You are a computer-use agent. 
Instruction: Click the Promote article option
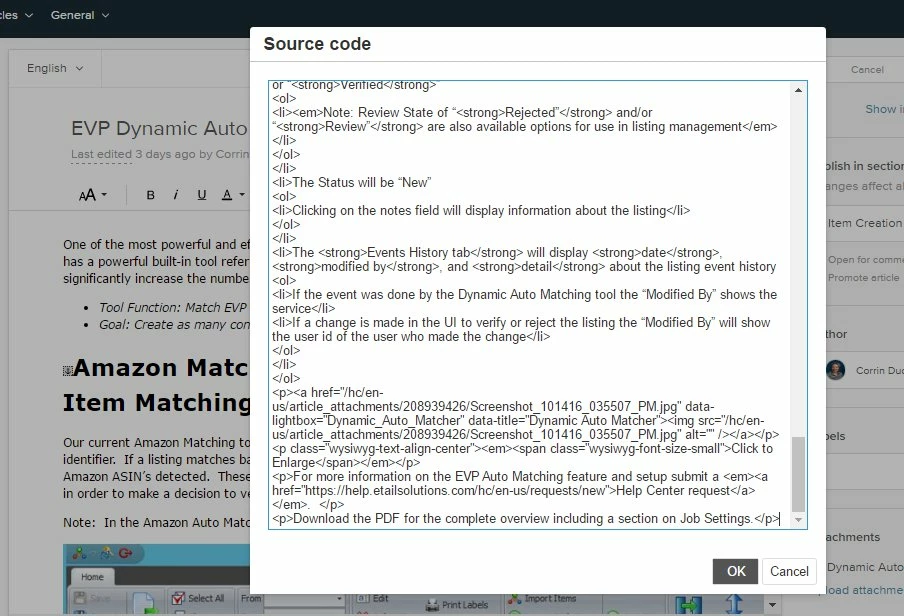pos(863,277)
